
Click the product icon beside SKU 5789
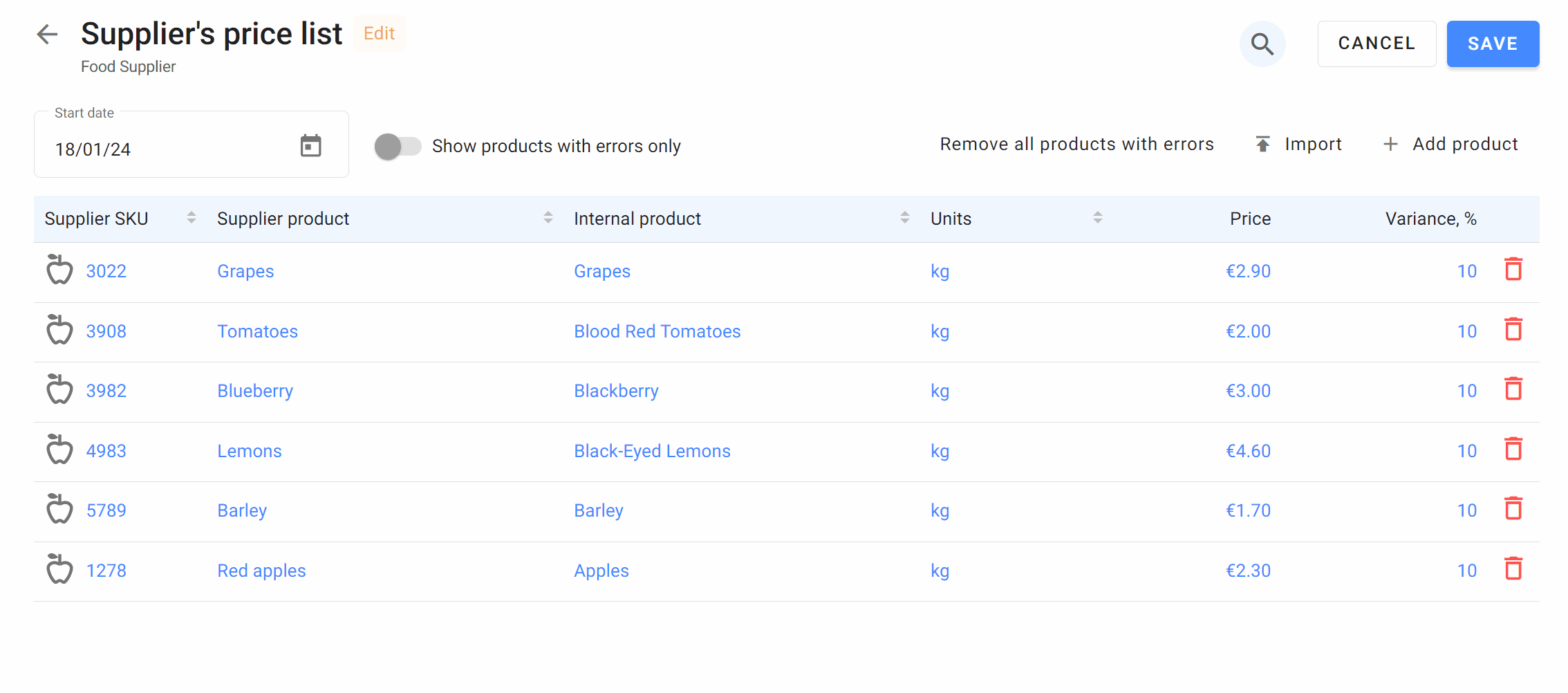click(59, 510)
